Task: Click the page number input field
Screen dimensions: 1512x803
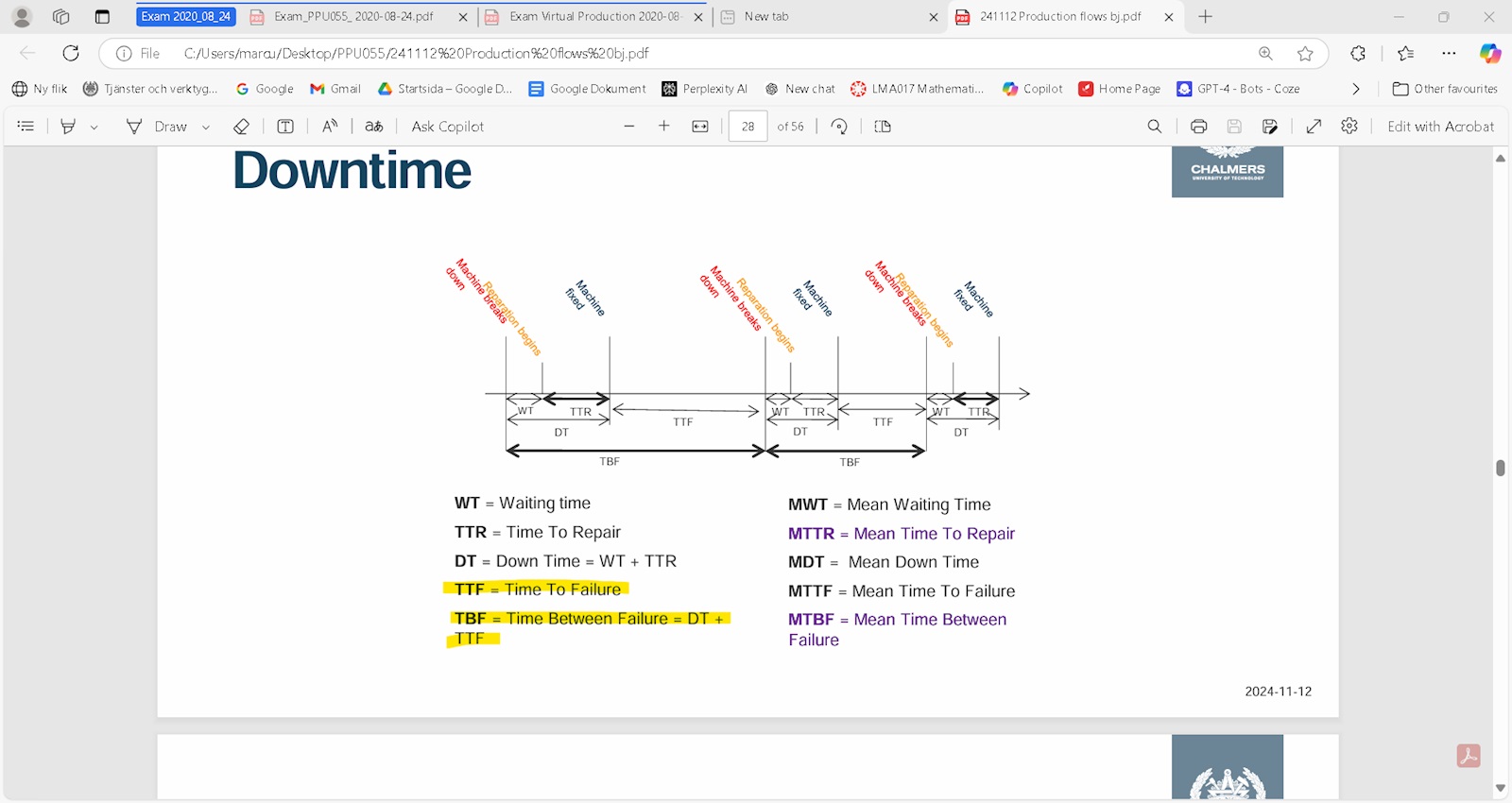Action: pyautogui.click(x=747, y=127)
